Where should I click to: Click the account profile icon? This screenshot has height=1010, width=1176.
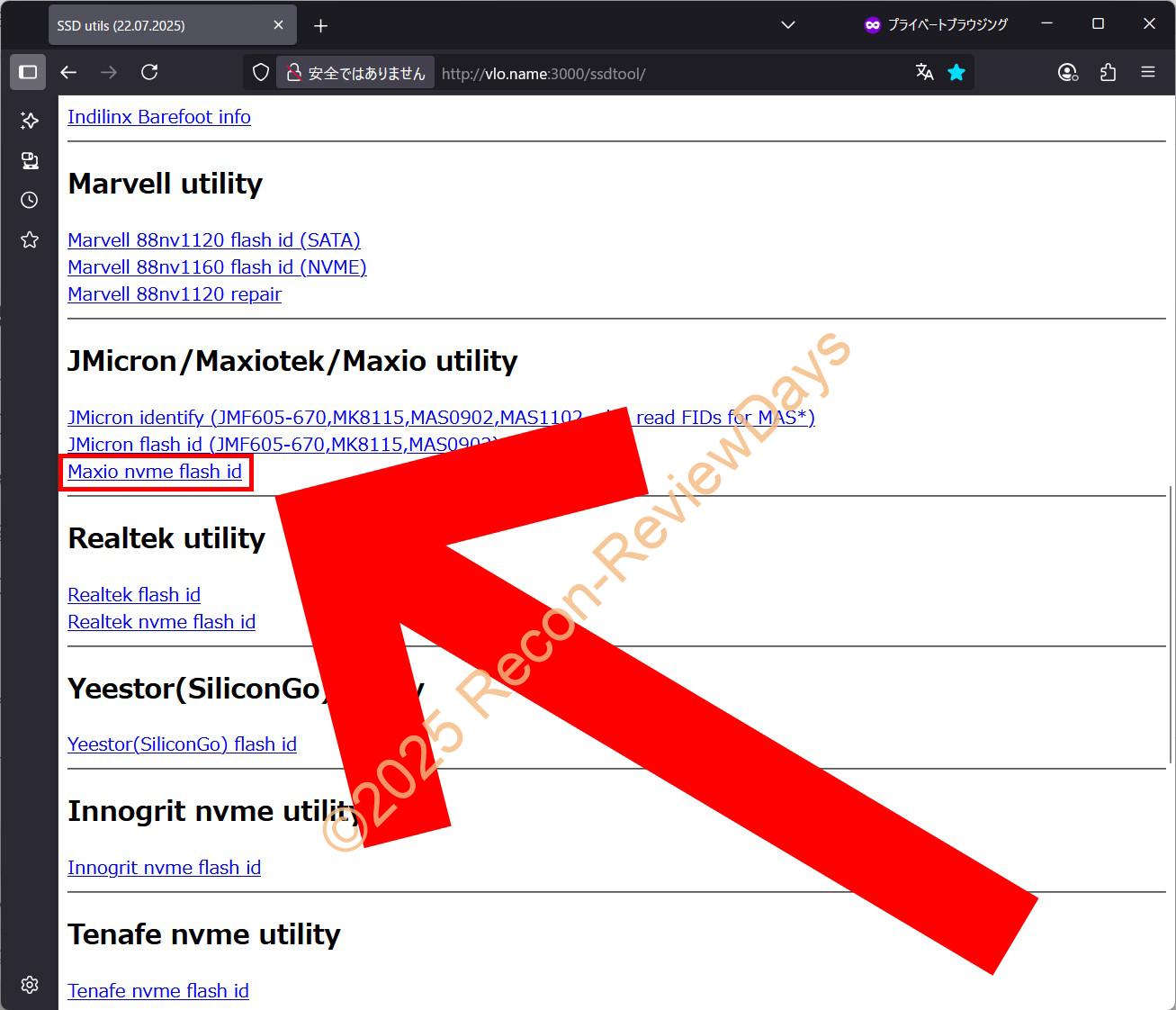(1067, 72)
